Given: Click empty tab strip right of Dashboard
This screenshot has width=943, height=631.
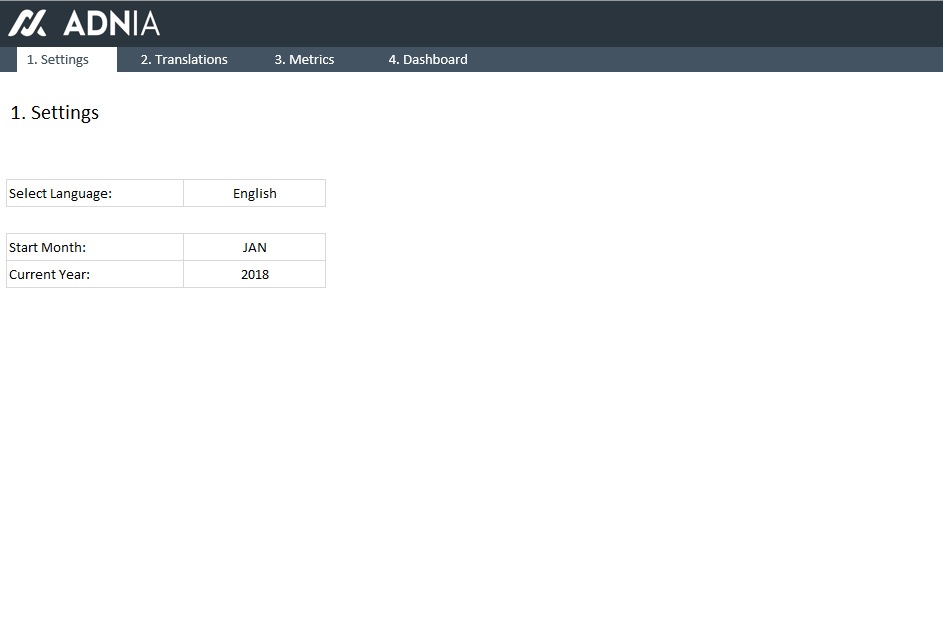Looking at the screenshot, I should [x=700, y=60].
